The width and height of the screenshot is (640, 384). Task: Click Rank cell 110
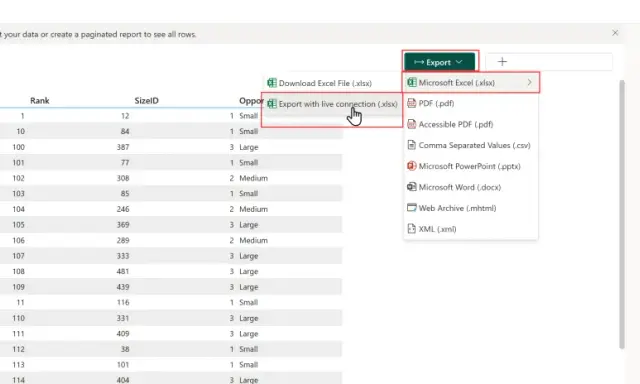click(x=18, y=318)
